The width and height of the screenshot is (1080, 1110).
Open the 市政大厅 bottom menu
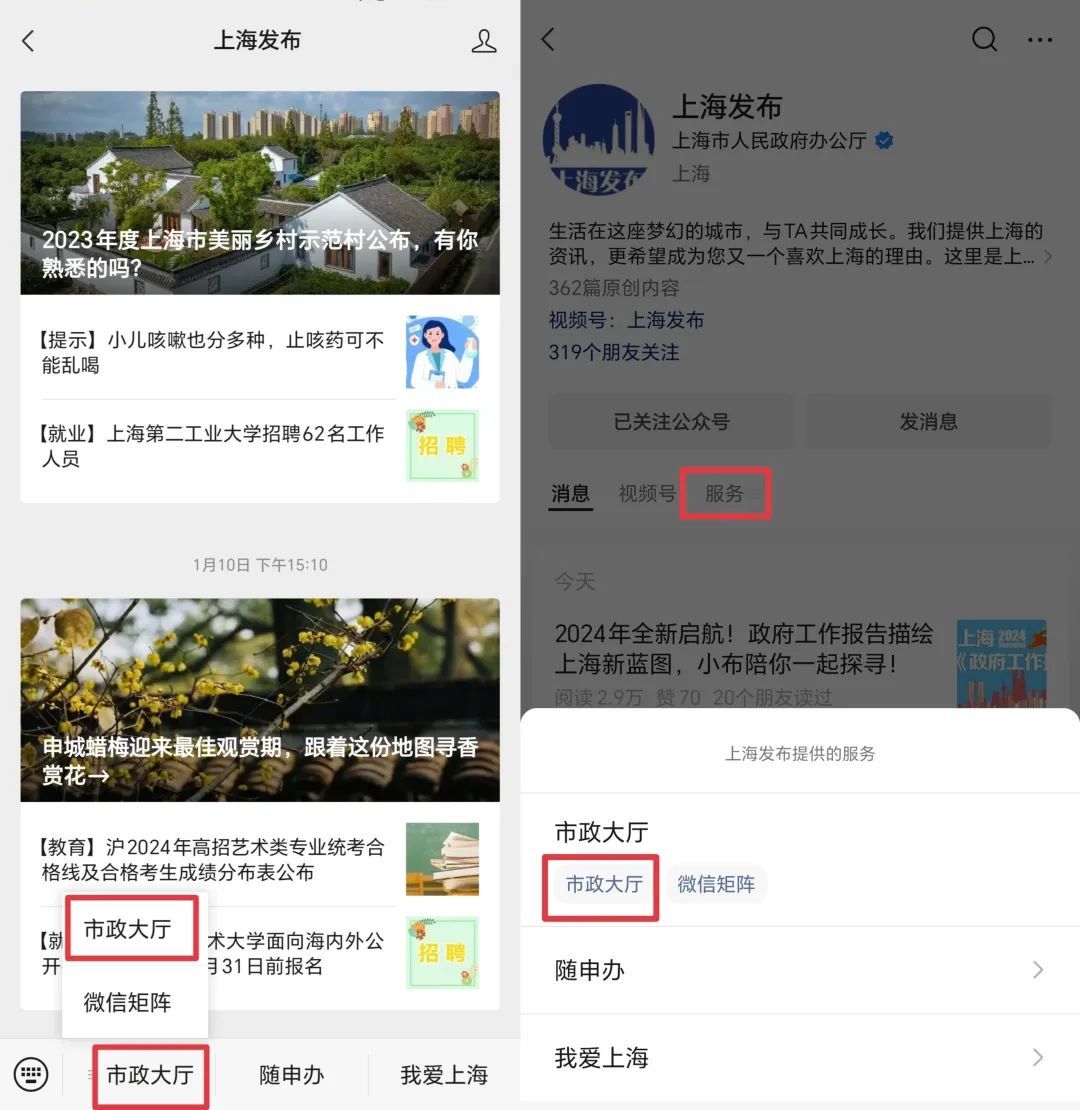pos(150,1075)
